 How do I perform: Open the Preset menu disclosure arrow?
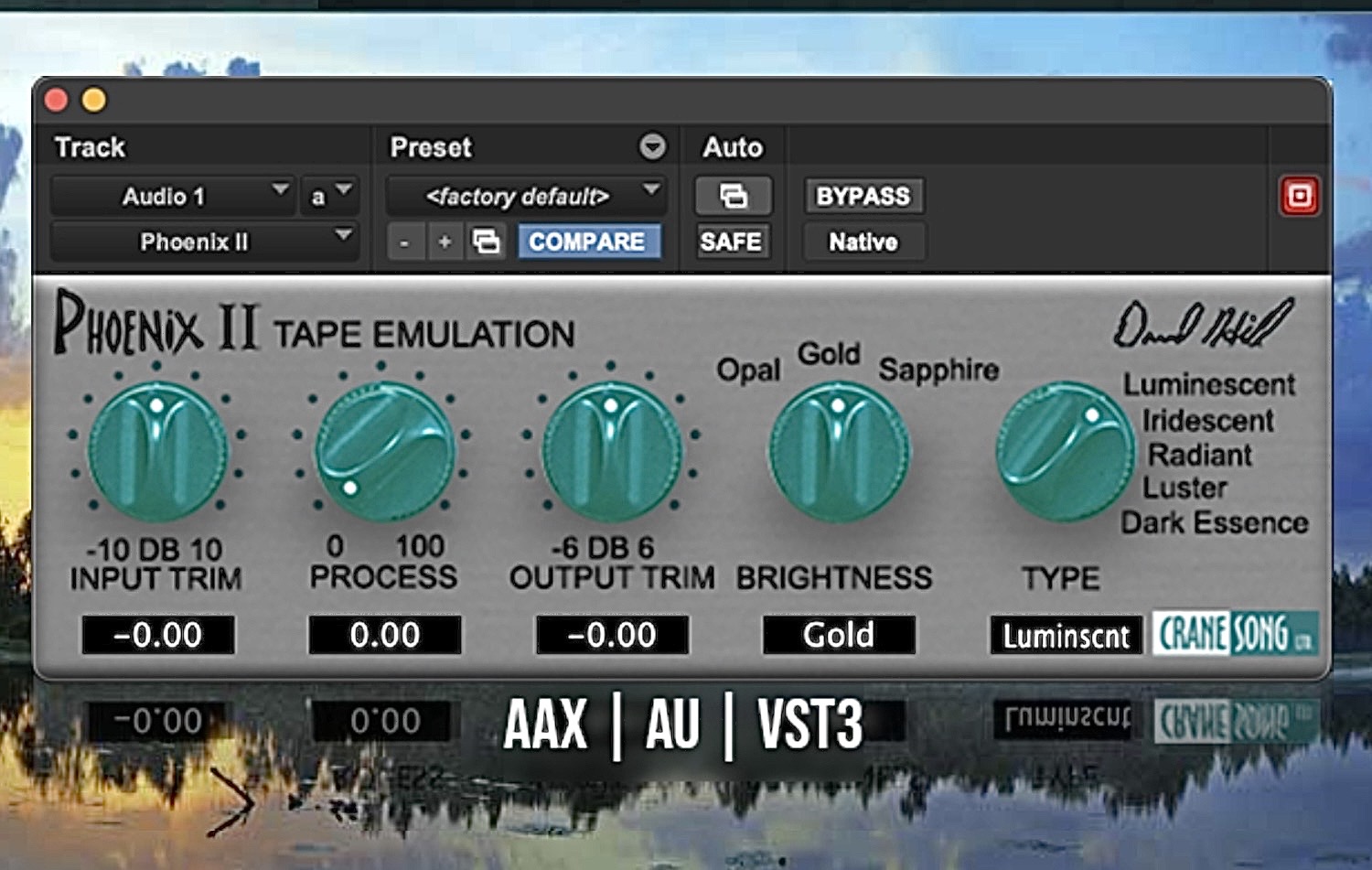[x=651, y=146]
